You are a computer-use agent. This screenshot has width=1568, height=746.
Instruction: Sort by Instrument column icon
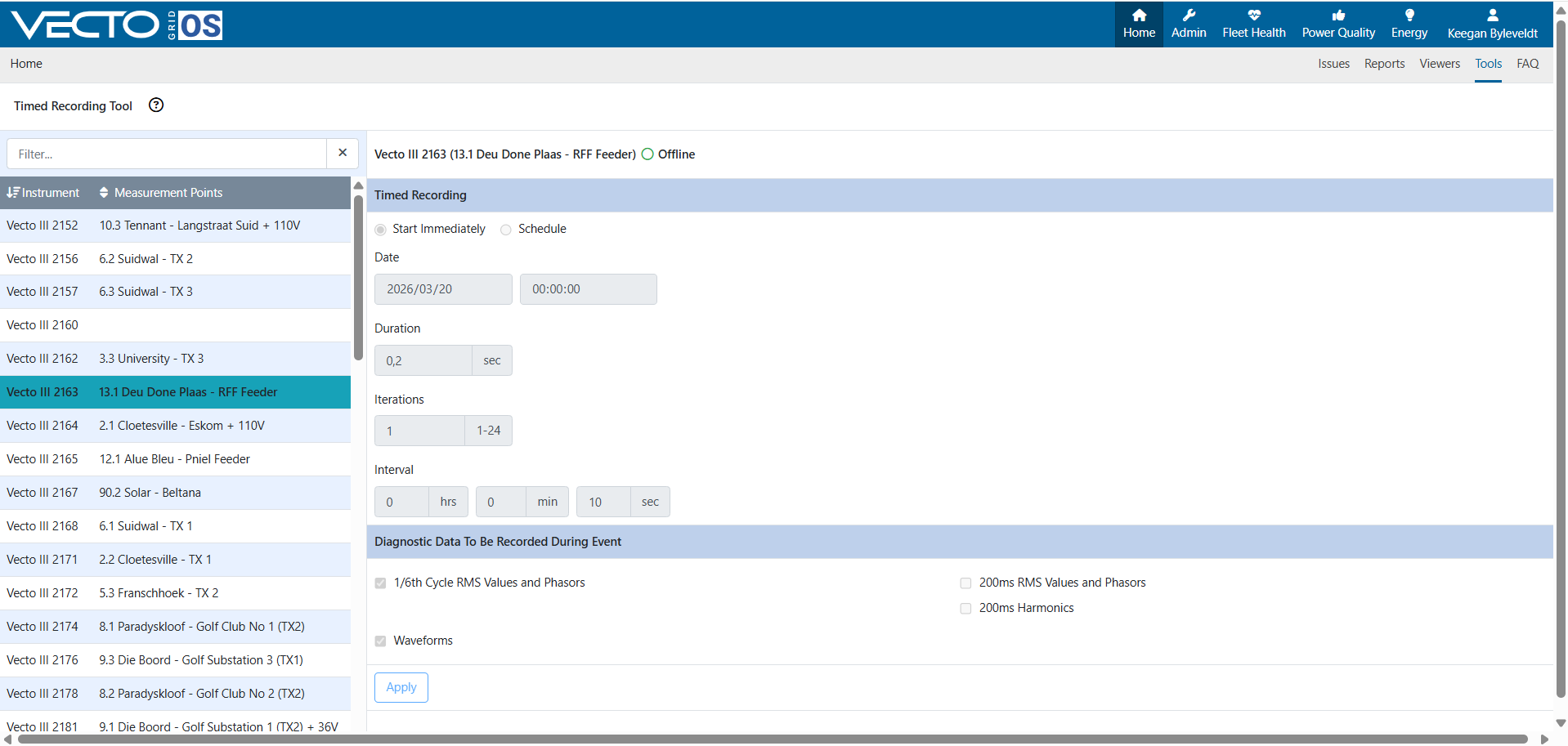coord(13,193)
